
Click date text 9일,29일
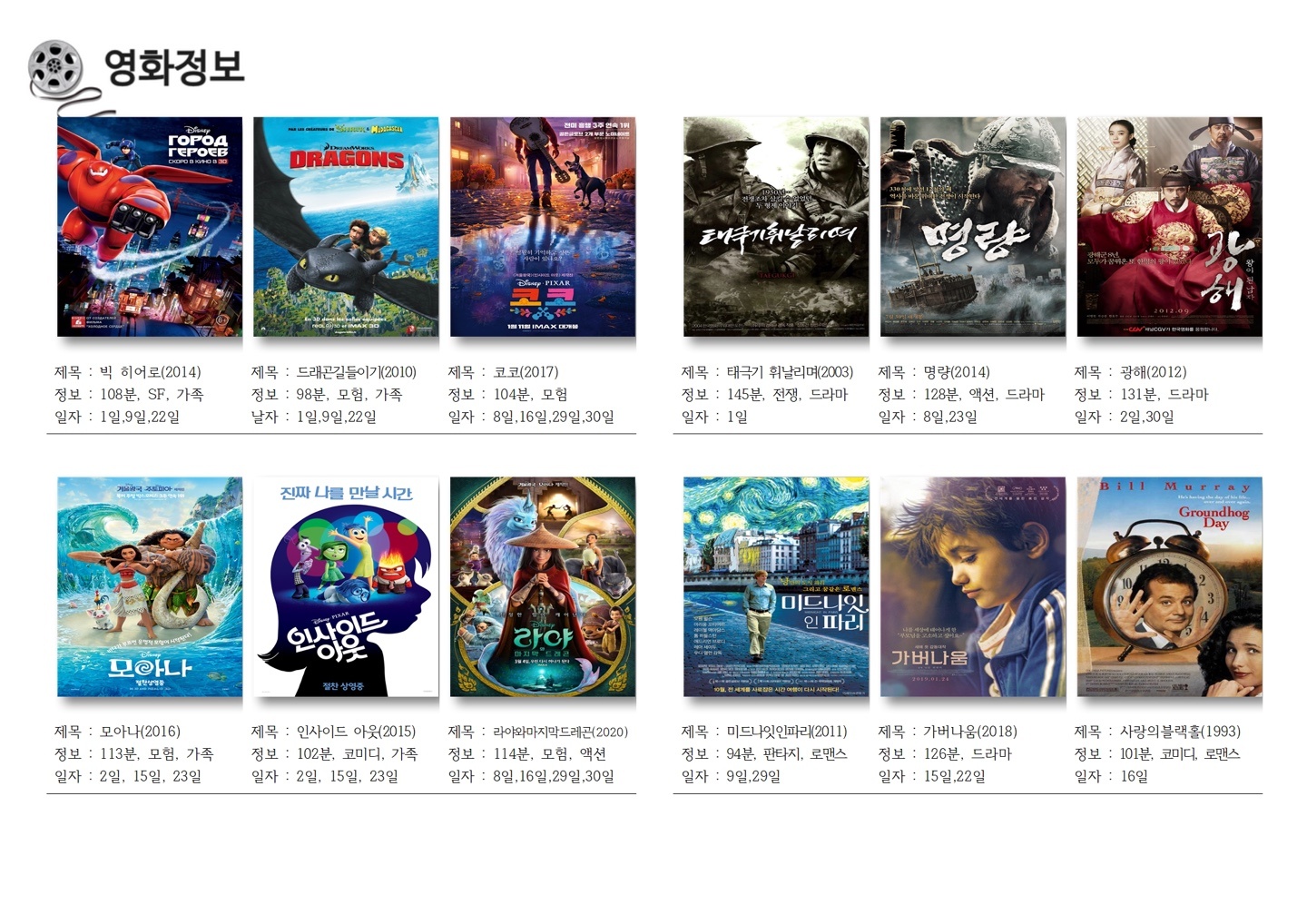(753, 777)
